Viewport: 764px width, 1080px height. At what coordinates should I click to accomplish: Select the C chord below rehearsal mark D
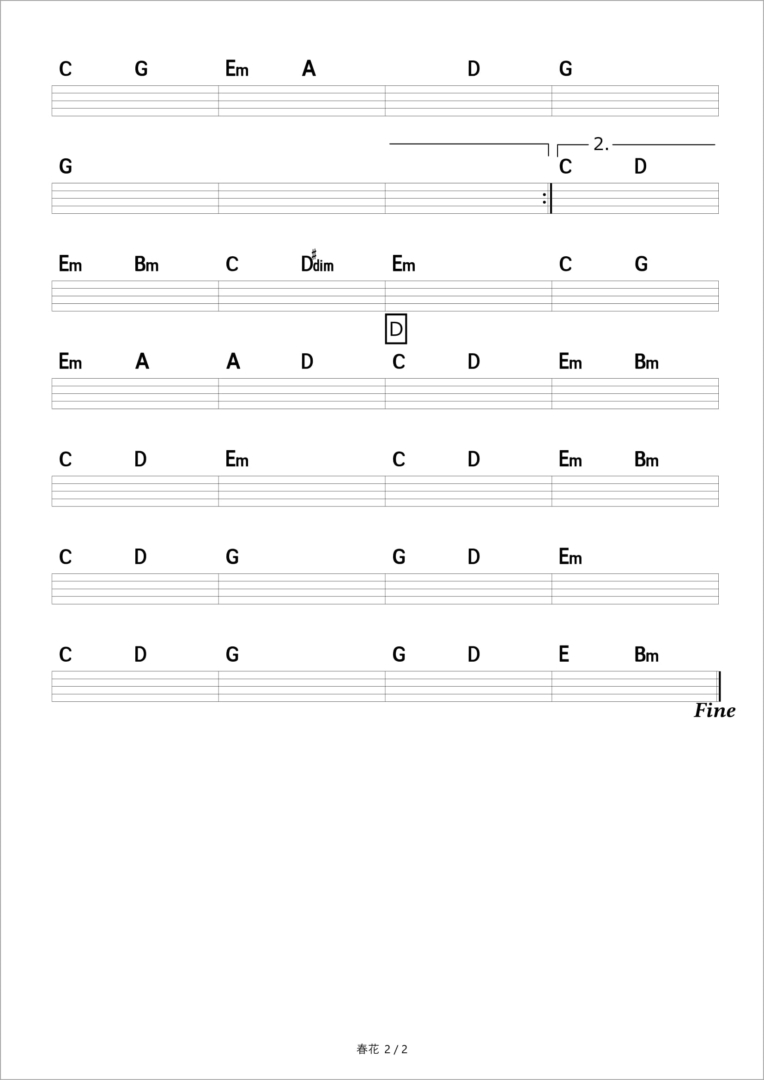(398, 362)
